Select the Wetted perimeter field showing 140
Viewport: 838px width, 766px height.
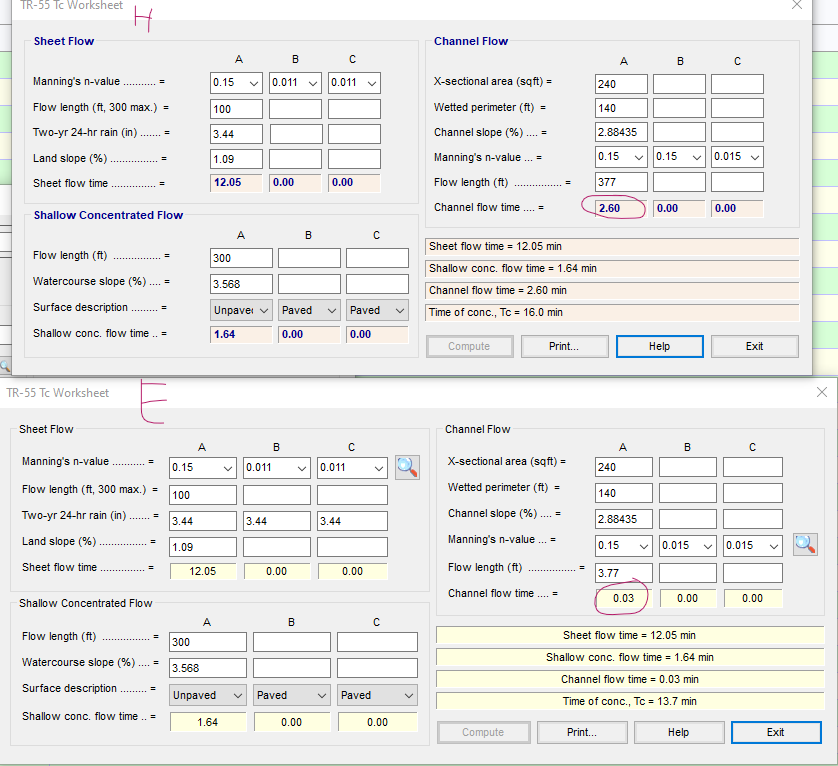pos(621,108)
